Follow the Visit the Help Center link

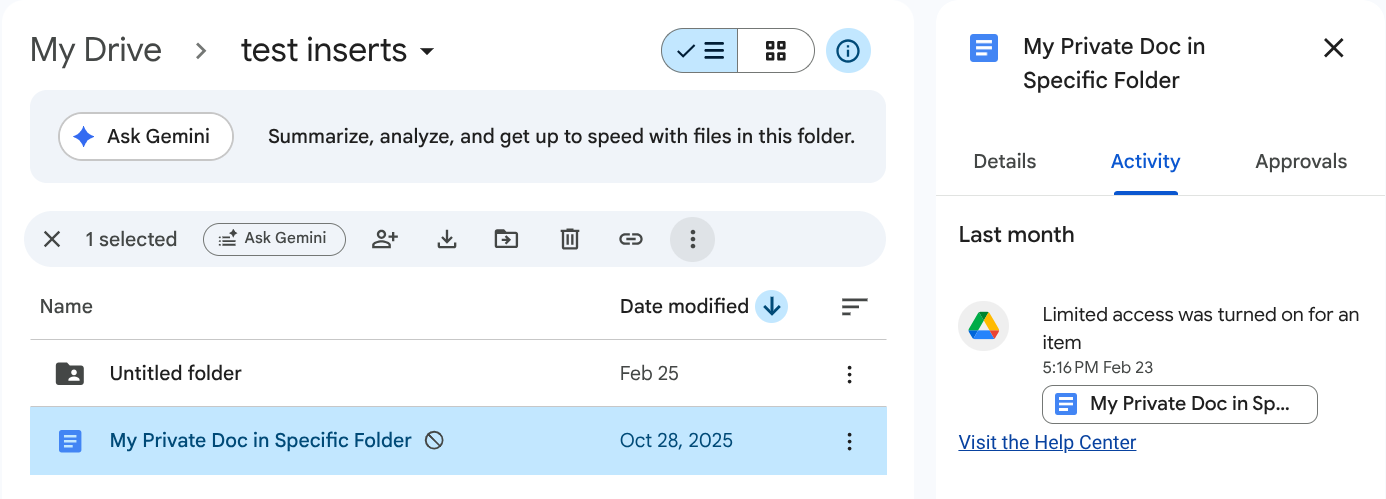coord(1047,442)
